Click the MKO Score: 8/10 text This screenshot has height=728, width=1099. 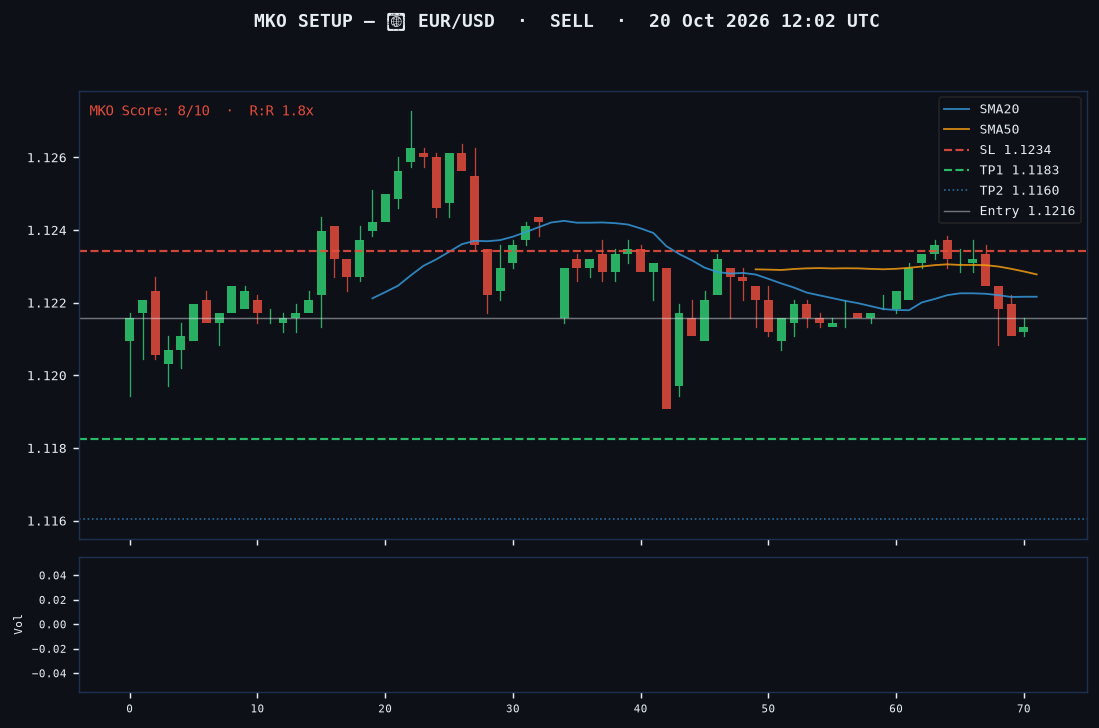pyautogui.click(x=149, y=111)
